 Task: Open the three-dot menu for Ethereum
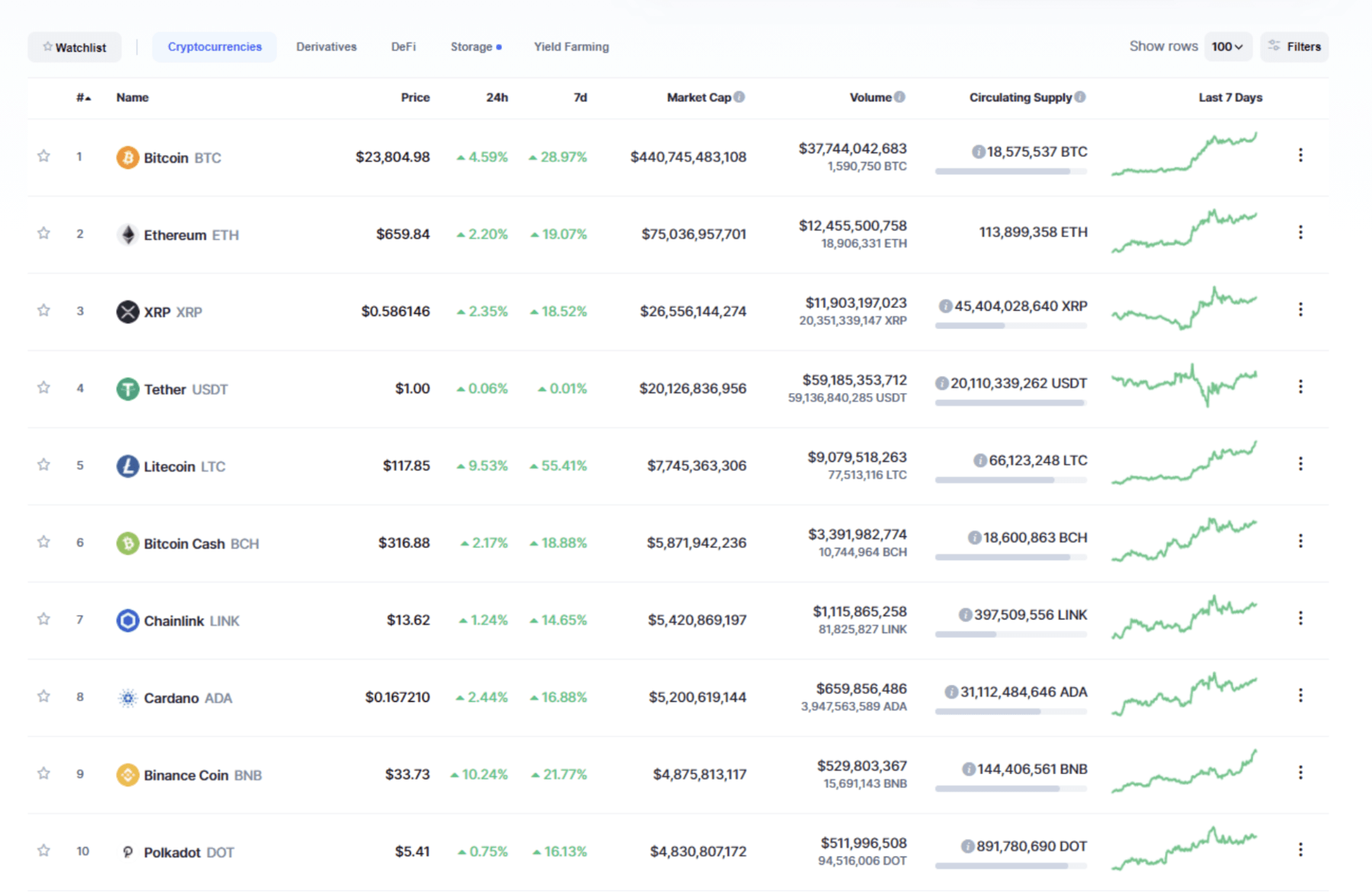tap(1300, 232)
